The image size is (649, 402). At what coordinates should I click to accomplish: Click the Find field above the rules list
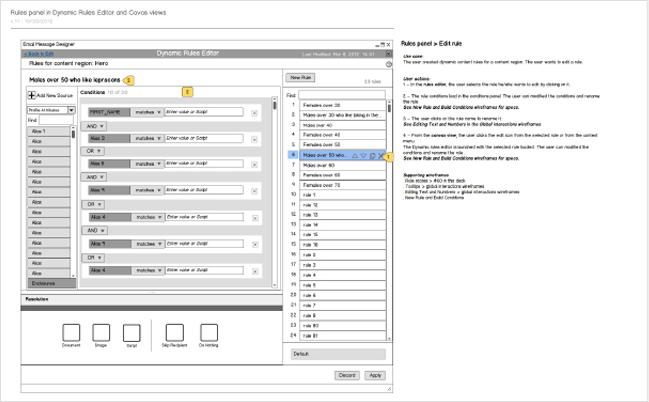[x=341, y=95]
